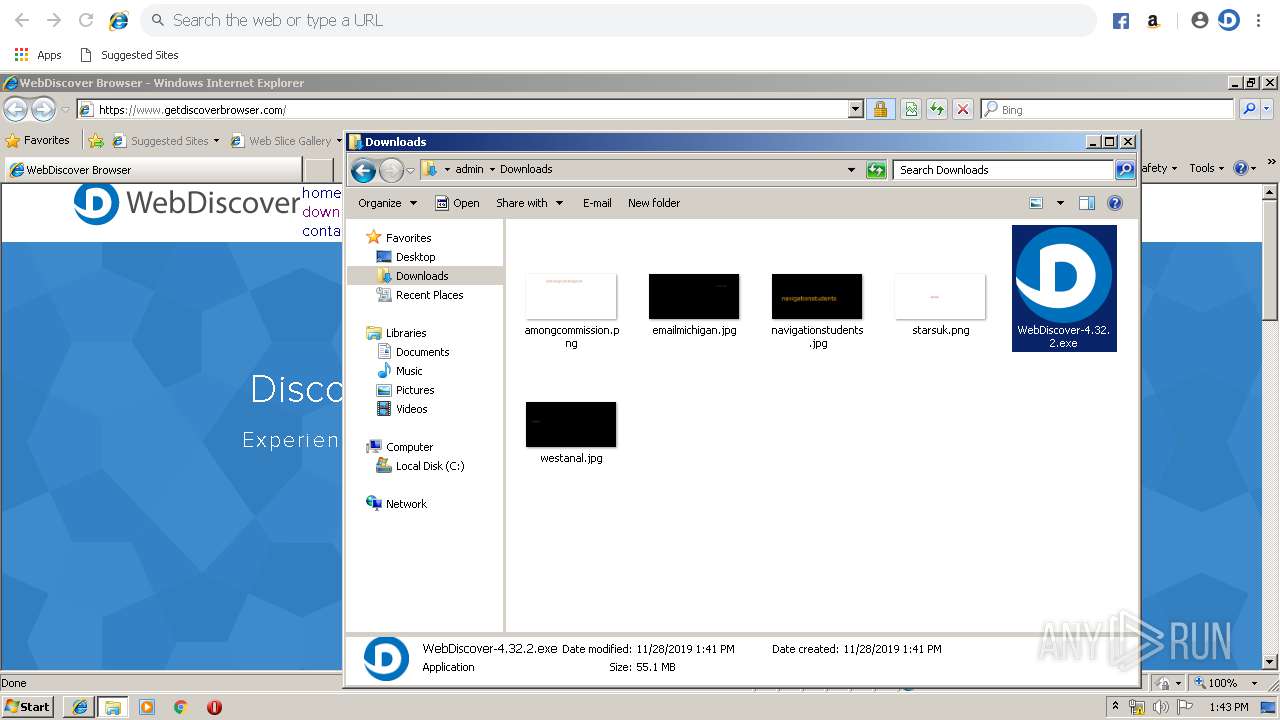Open the Organize dropdown menu
This screenshot has height=720, width=1280.
[x=388, y=203]
